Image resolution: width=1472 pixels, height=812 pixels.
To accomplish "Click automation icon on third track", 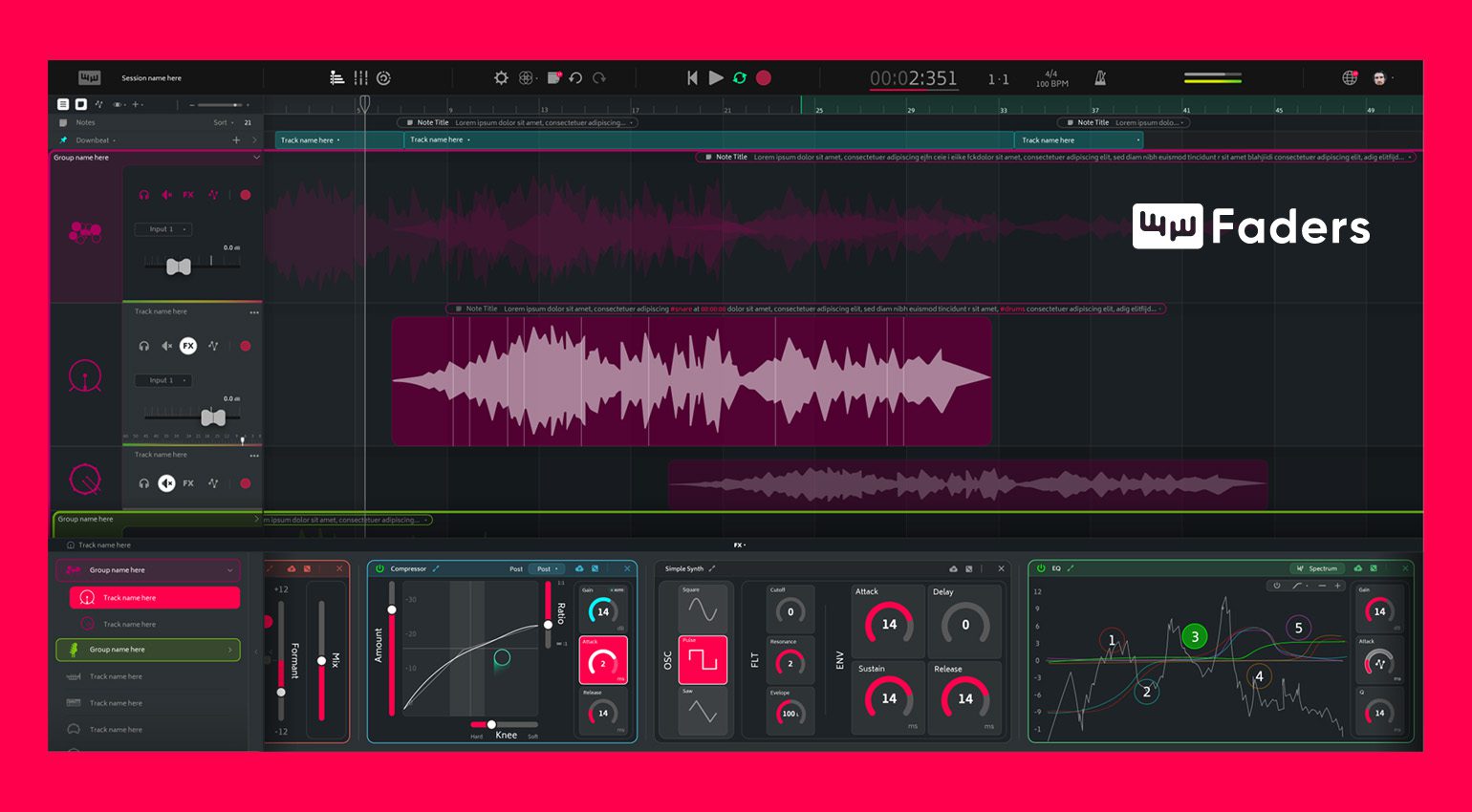I will [213, 483].
